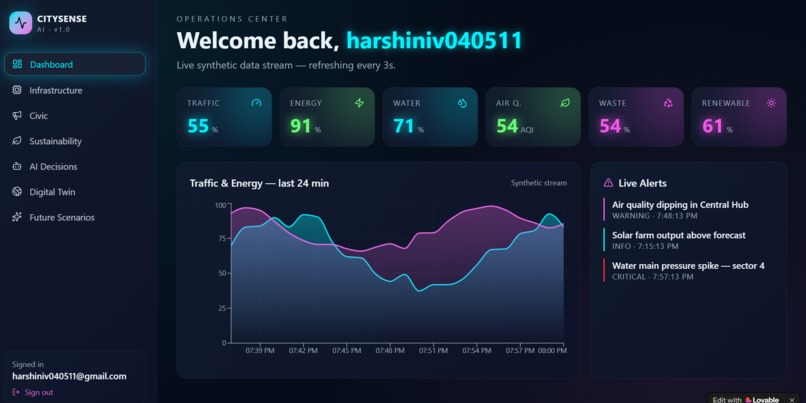Open the Dashboard menu item
The height and width of the screenshot is (403, 806).
[x=75, y=64]
